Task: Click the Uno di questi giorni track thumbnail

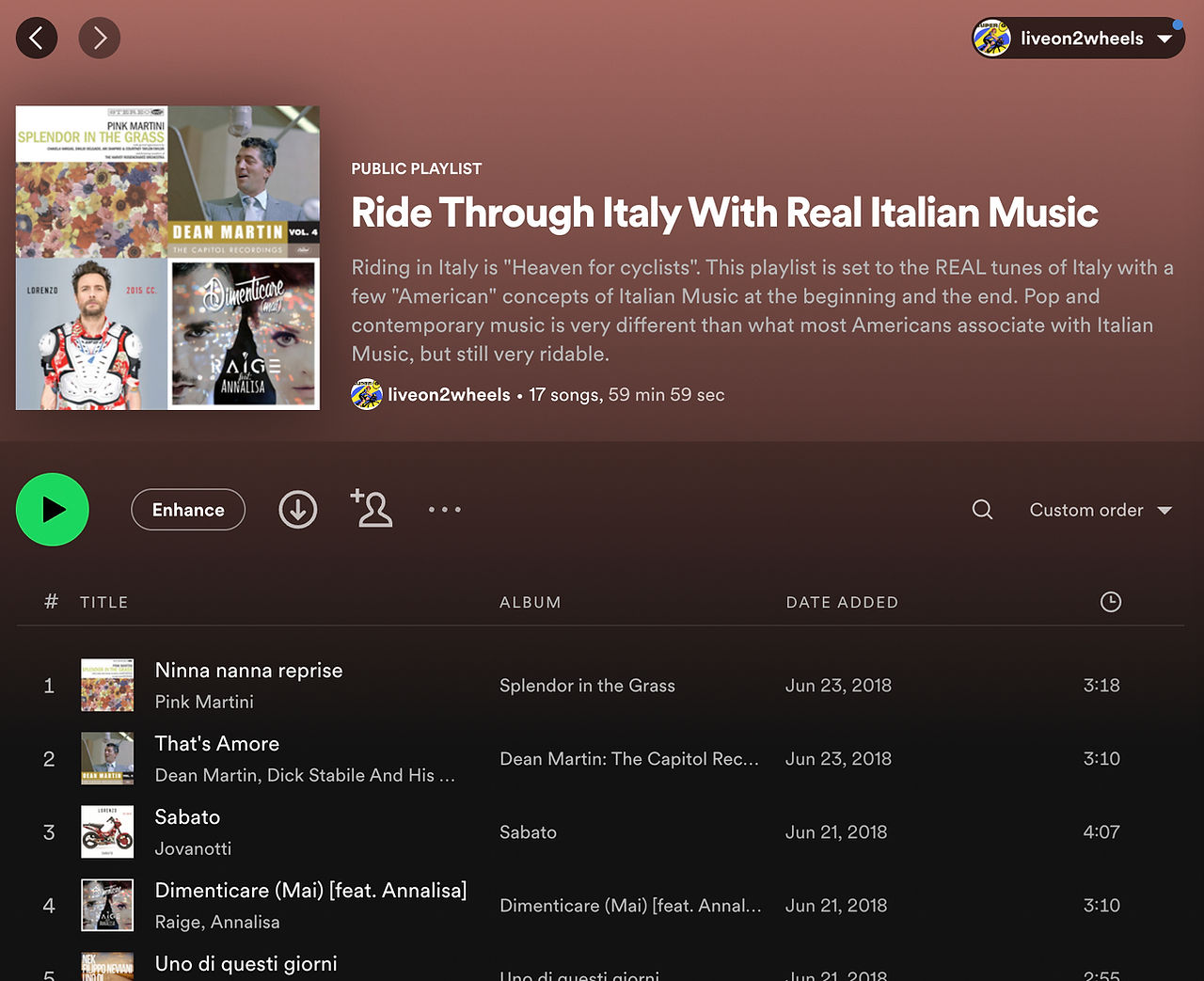Action: 107,967
